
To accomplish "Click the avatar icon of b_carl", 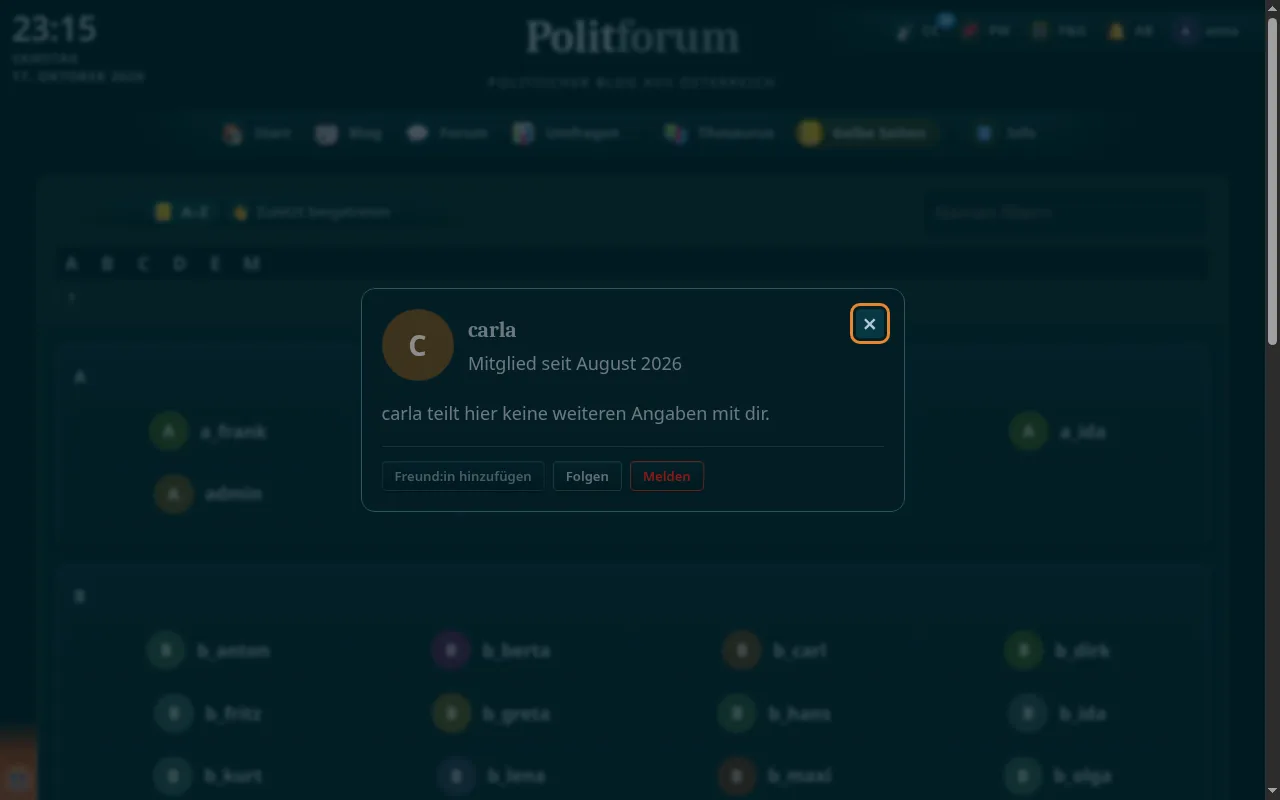I will coord(742,651).
